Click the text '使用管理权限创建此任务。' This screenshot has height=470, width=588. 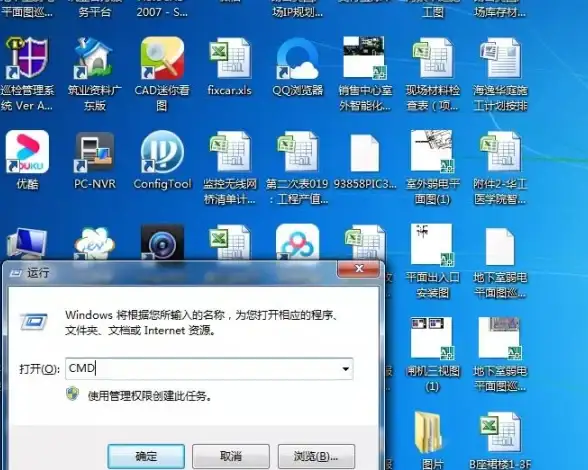click(x=150, y=396)
